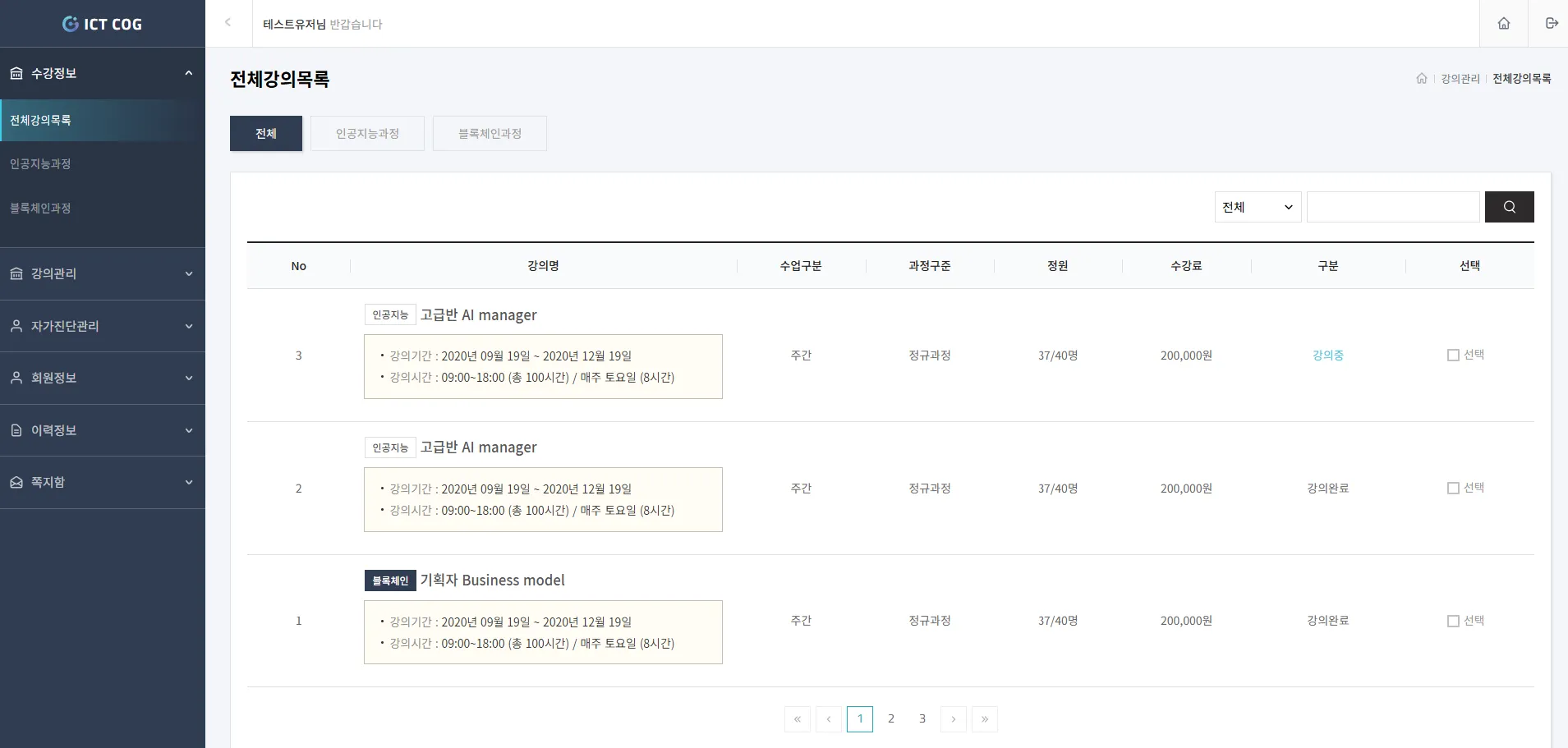
Task: Click the 강의중 status link
Action: click(1327, 355)
